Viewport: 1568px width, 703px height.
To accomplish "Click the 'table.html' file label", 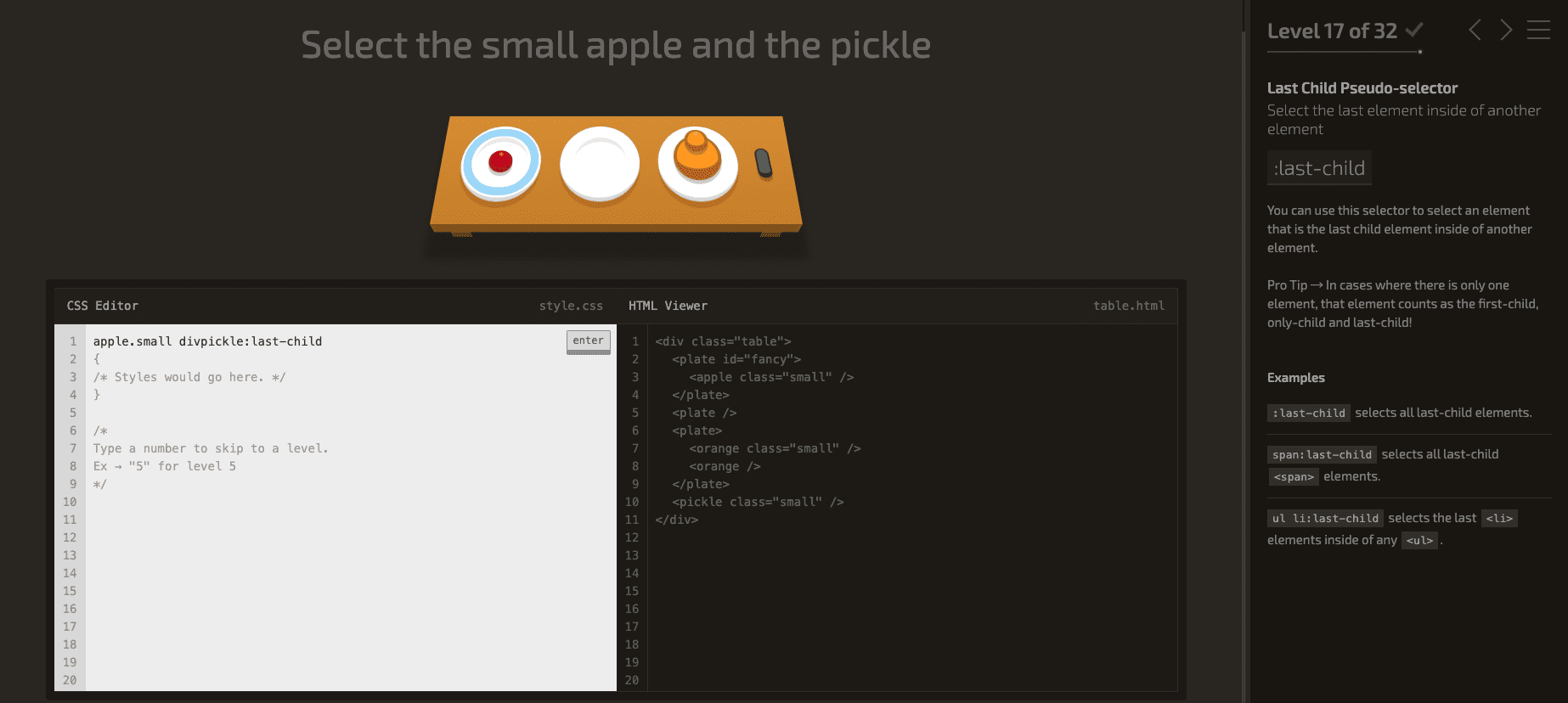I will pyautogui.click(x=1129, y=306).
